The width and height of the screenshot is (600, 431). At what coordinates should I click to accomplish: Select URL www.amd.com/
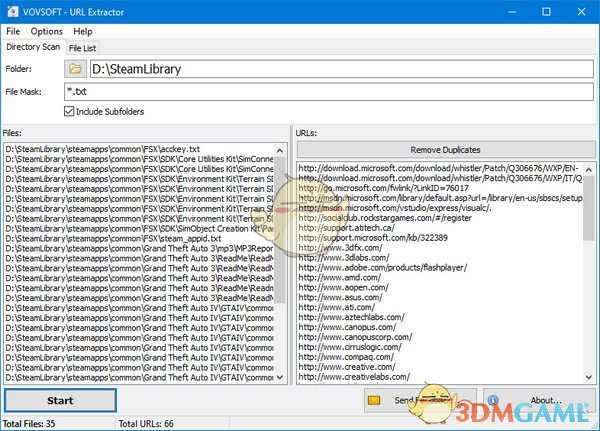(x=440, y=278)
